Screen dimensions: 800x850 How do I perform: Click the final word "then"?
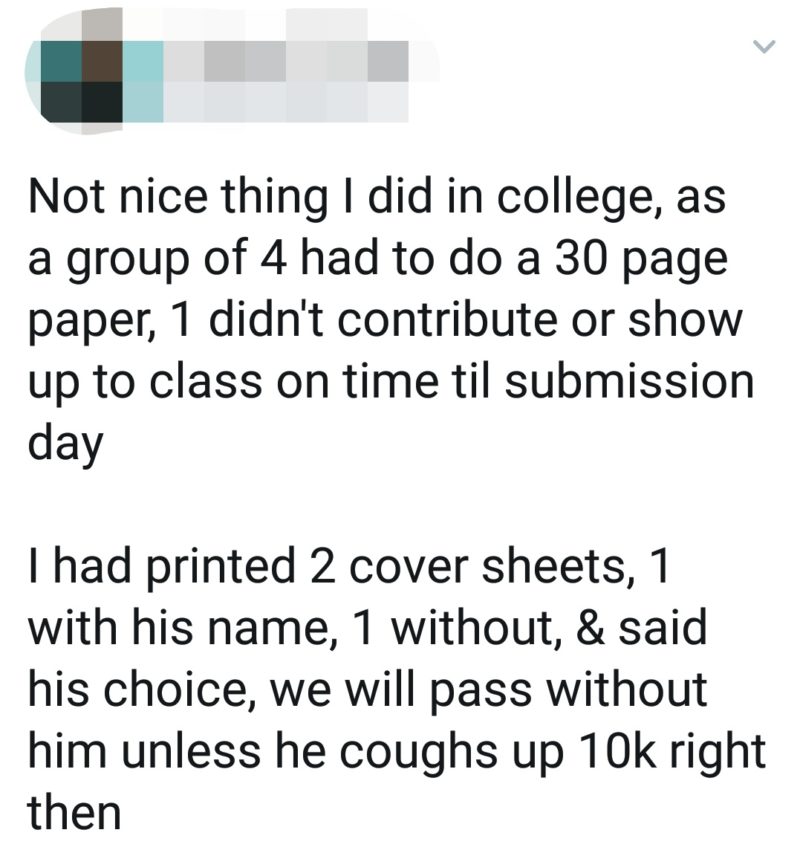click(74, 813)
